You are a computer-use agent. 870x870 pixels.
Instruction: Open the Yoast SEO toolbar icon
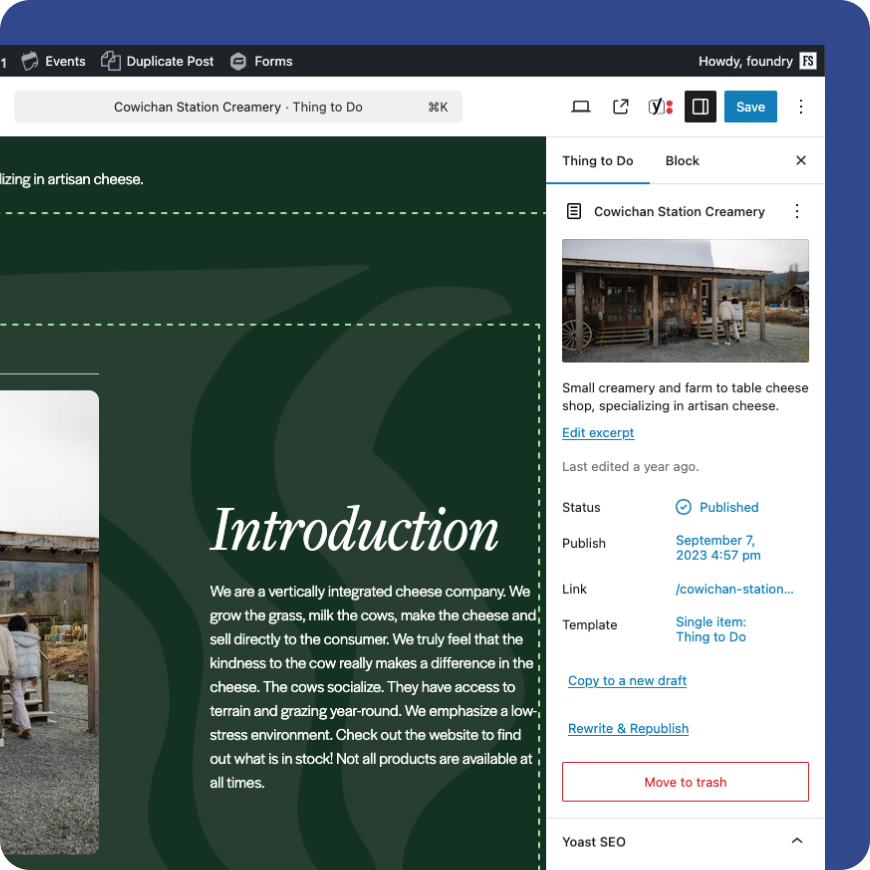[660, 107]
